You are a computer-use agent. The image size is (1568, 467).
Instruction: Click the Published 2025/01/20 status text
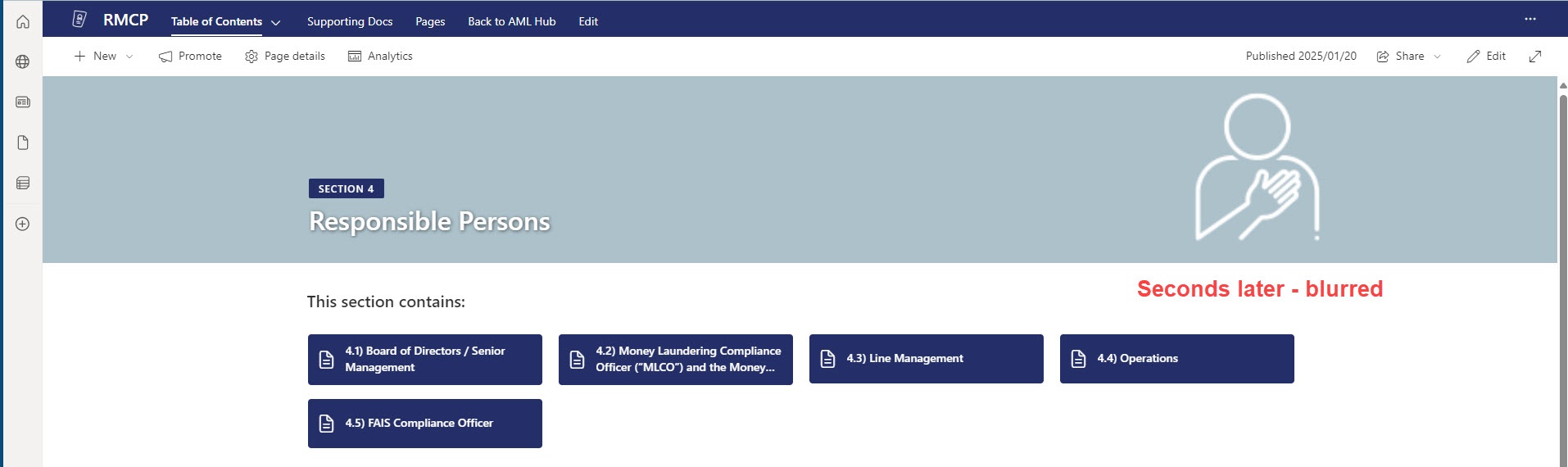pyautogui.click(x=1301, y=56)
